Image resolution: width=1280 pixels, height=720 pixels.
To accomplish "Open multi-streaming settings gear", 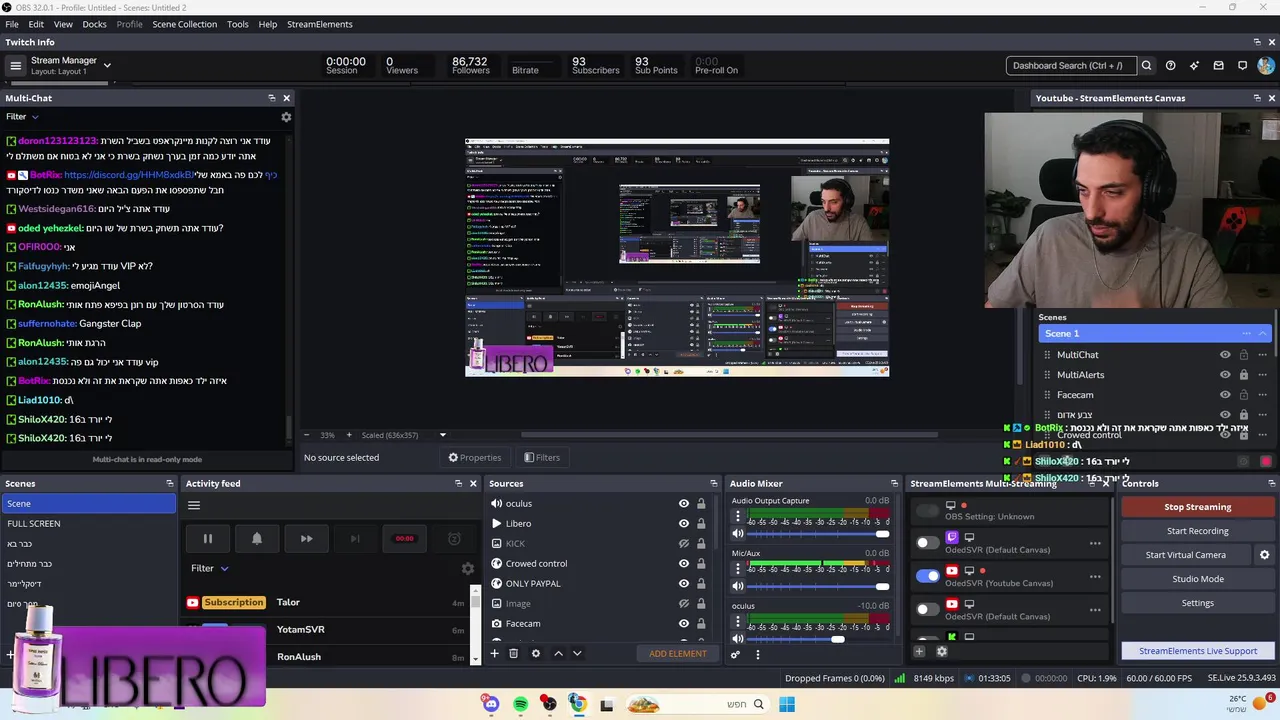I will point(942,652).
